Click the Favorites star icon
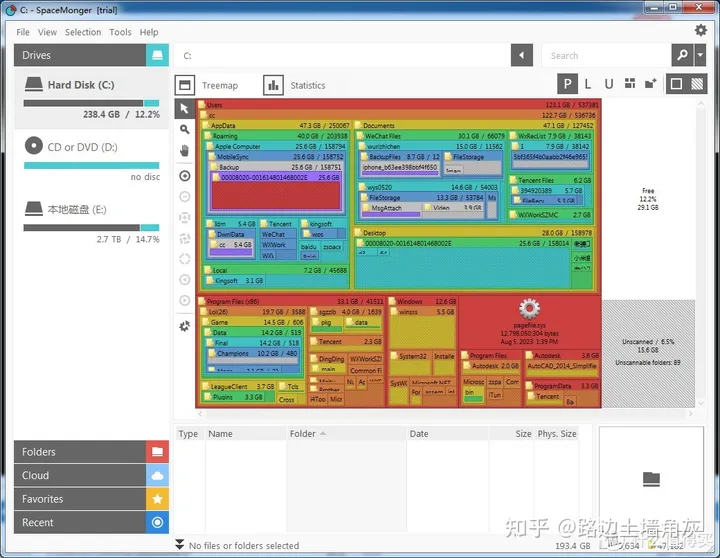The image size is (720, 558). click(158, 499)
